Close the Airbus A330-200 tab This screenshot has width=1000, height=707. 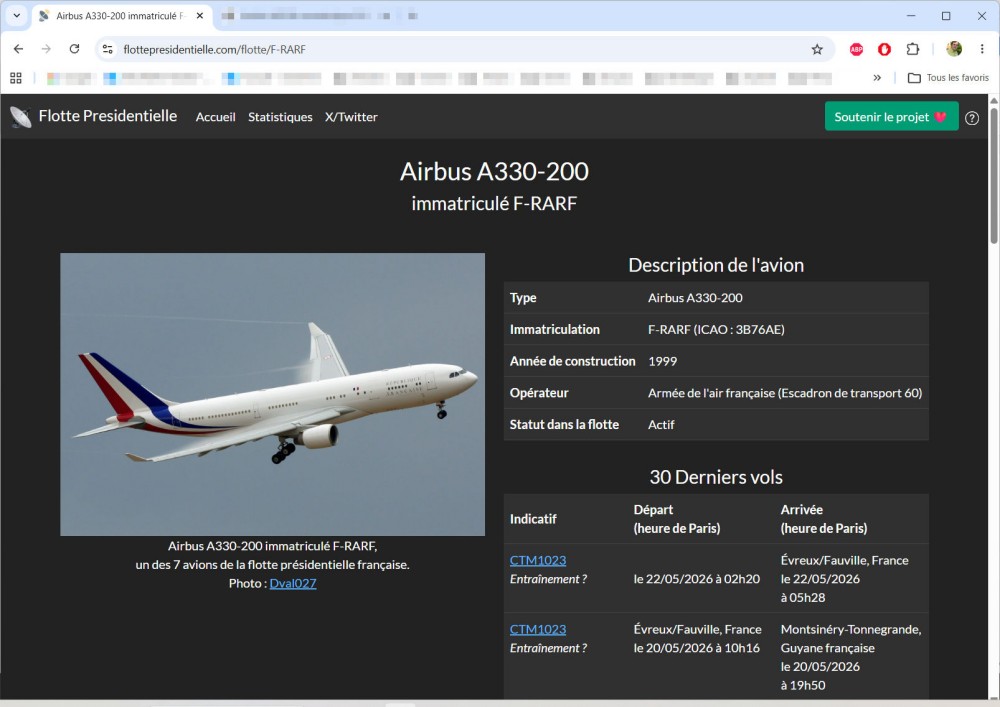click(200, 16)
